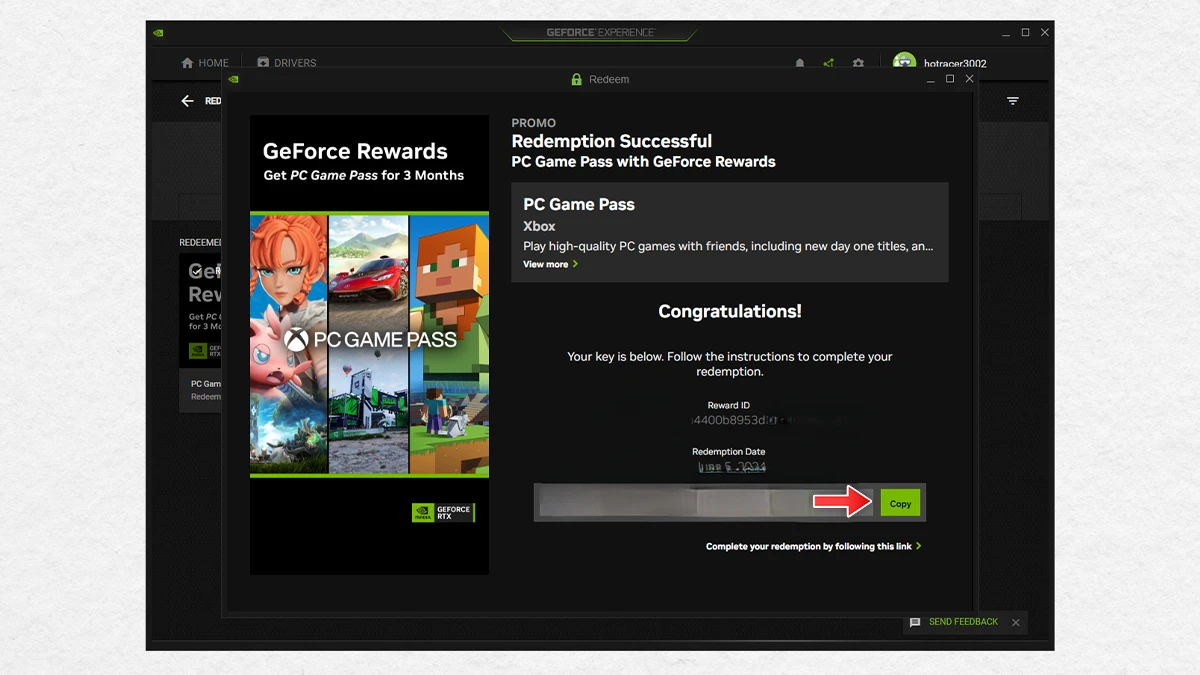Screen dimensions: 1200x675
Task: Close the Redeem dialog window
Action: [x=969, y=79]
